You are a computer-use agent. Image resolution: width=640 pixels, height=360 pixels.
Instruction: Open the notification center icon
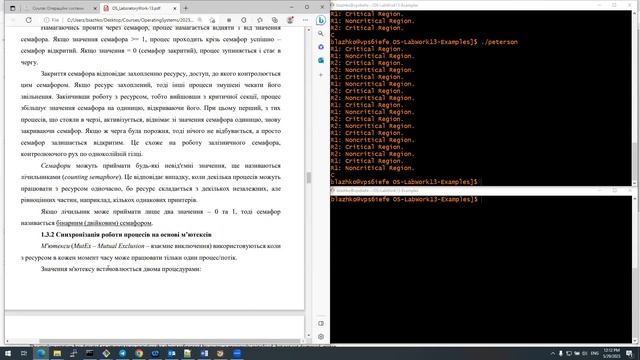[x=629, y=353]
